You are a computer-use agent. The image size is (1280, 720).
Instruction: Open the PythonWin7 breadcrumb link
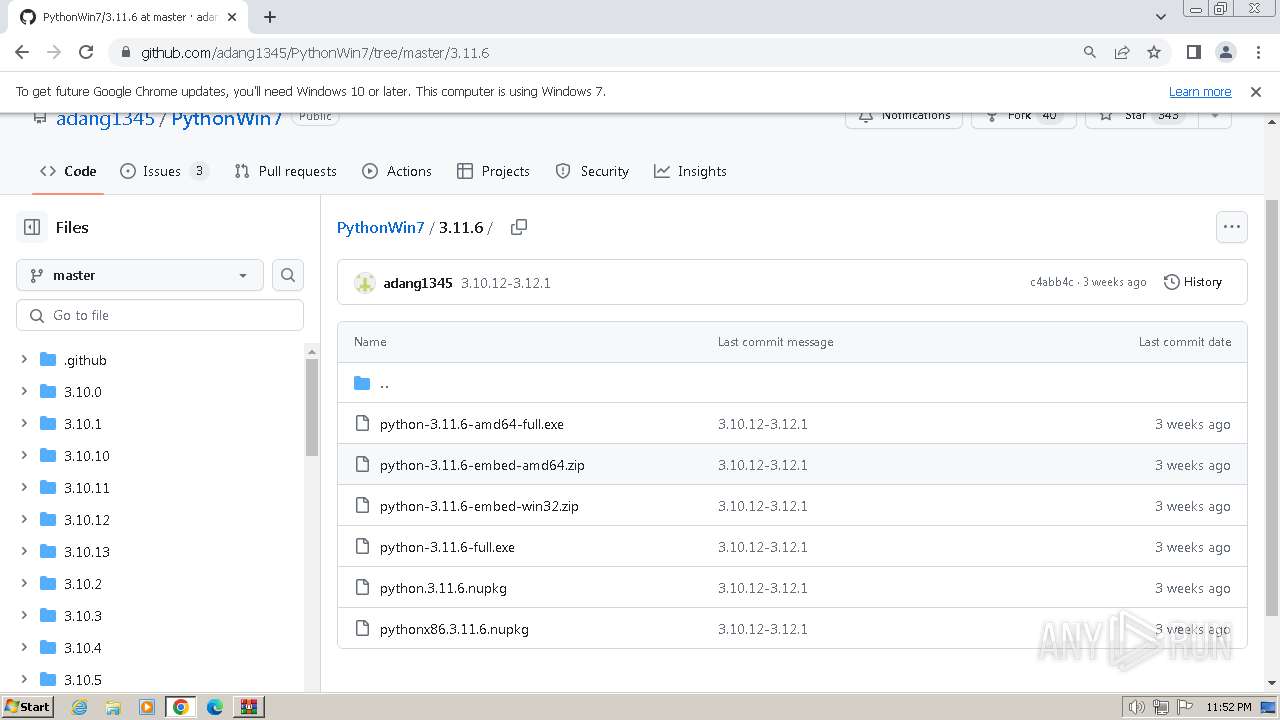(x=381, y=227)
